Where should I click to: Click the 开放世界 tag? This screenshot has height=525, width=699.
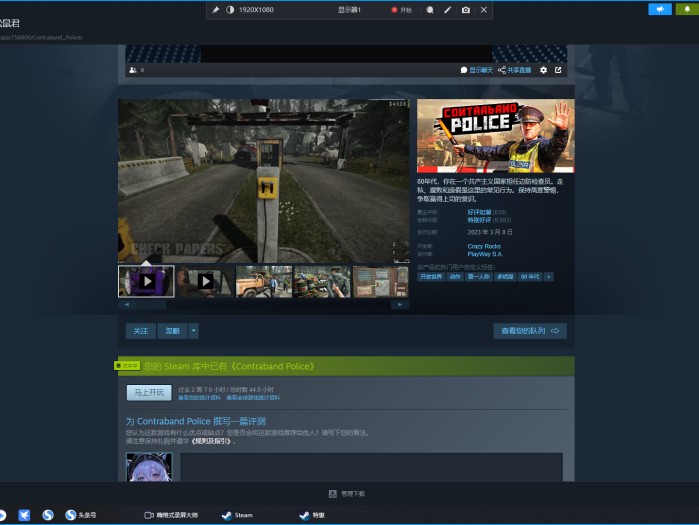(x=431, y=277)
